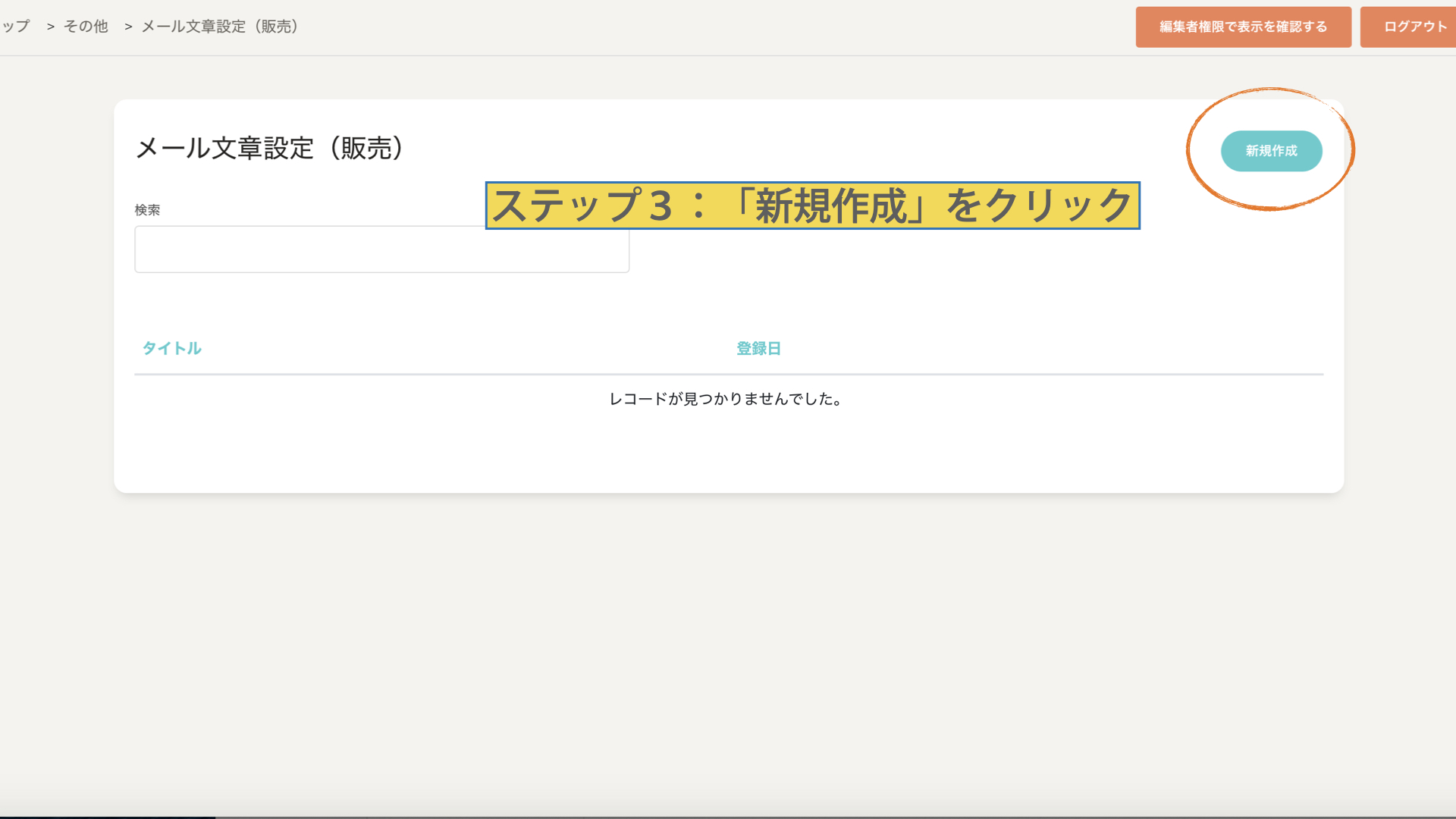Click メール文章設定（販売） breadcrumb item
The height and width of the screenshot is (819, 1456).
click(220, 27)
